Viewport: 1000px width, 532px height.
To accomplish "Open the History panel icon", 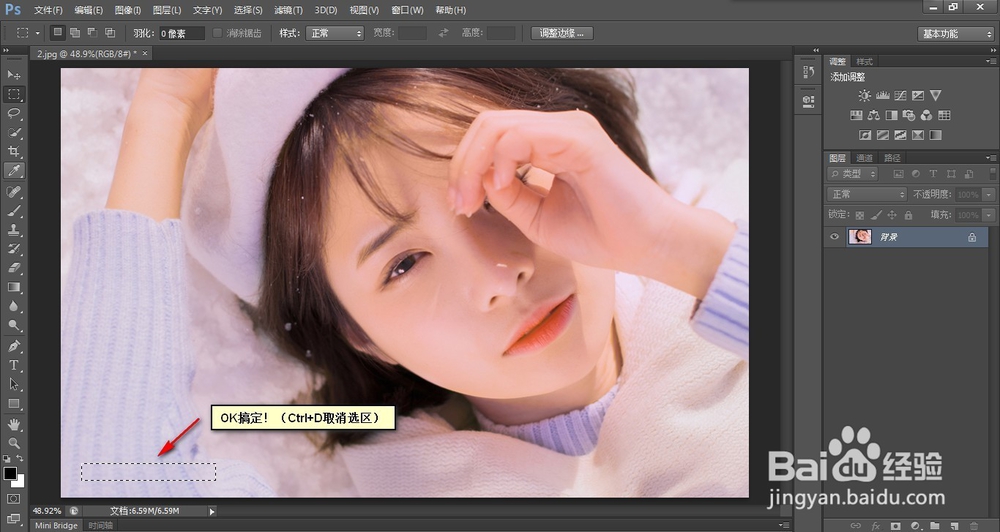I will pyautogui.click(x=809, y=72).
